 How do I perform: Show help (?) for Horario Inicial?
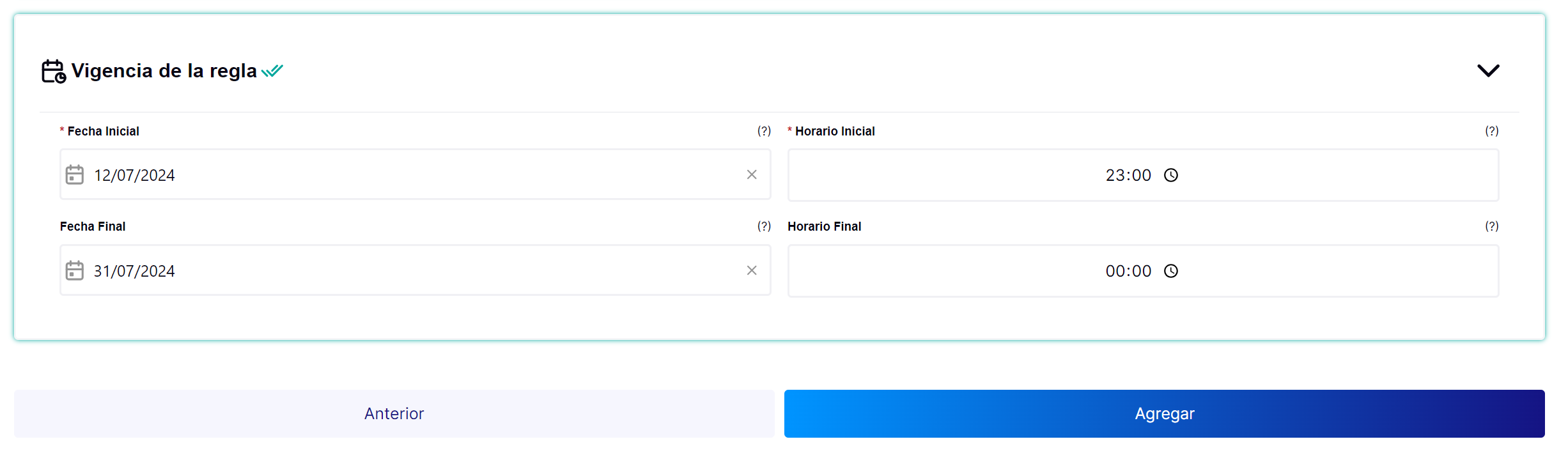pos(1491,131)
